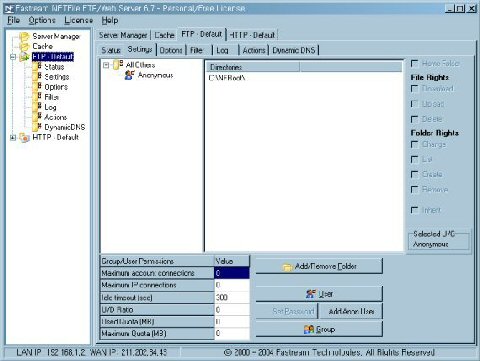480x361 pixels.
Task: Click the Idle timeout value 300
Action: (232, 297)
